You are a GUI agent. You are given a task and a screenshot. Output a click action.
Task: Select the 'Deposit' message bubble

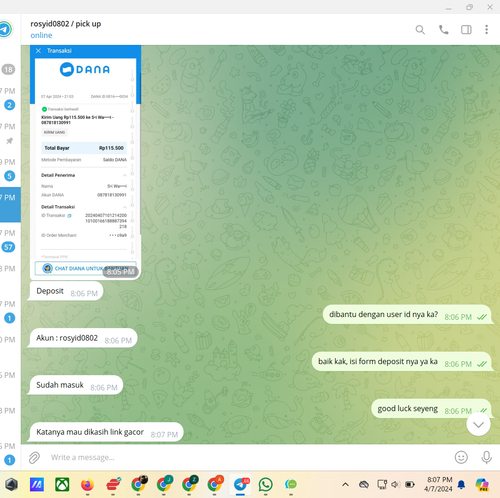65,291
